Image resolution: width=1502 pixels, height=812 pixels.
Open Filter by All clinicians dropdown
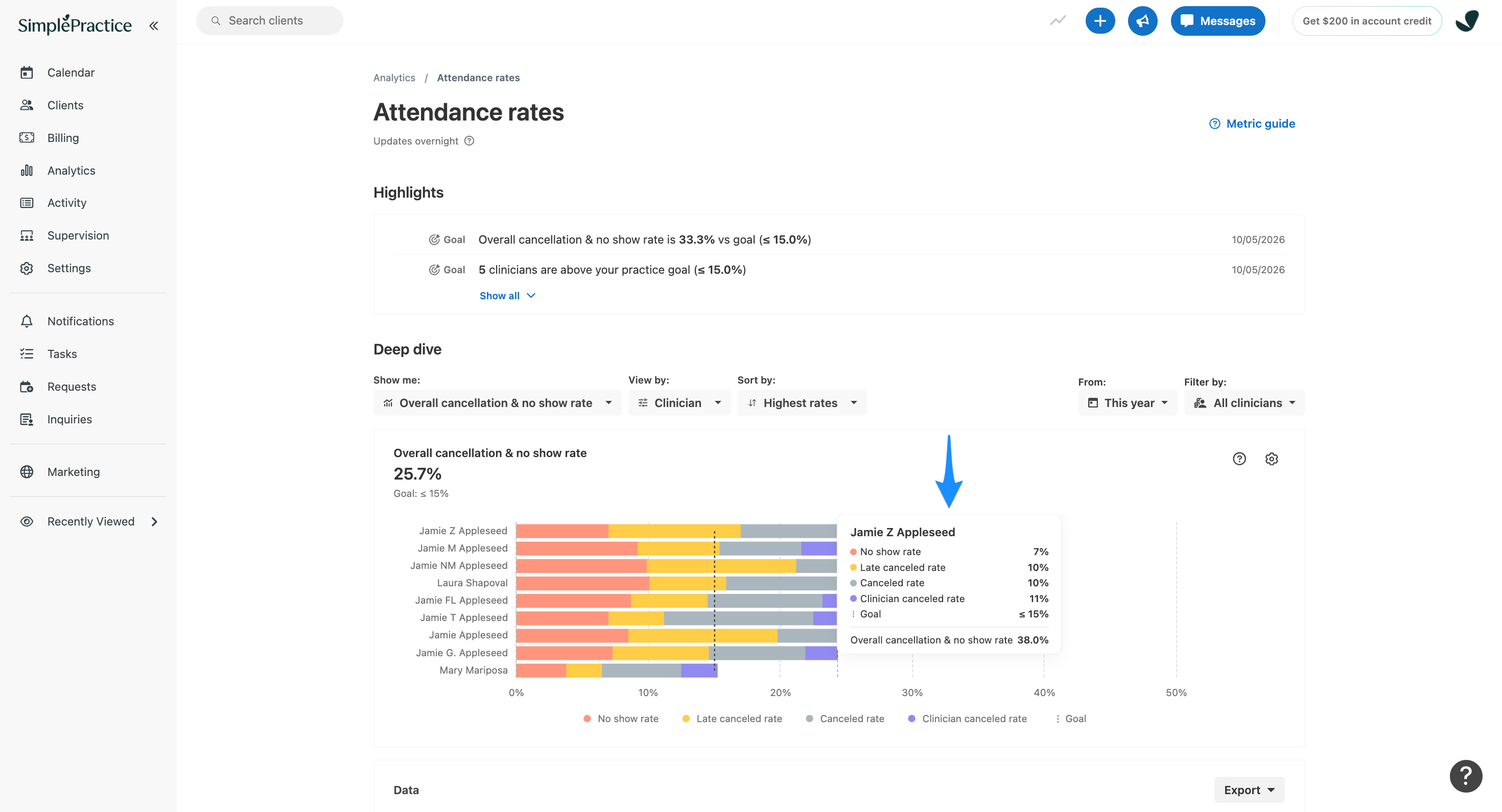pyautogui.click(x=1245, y=403)
